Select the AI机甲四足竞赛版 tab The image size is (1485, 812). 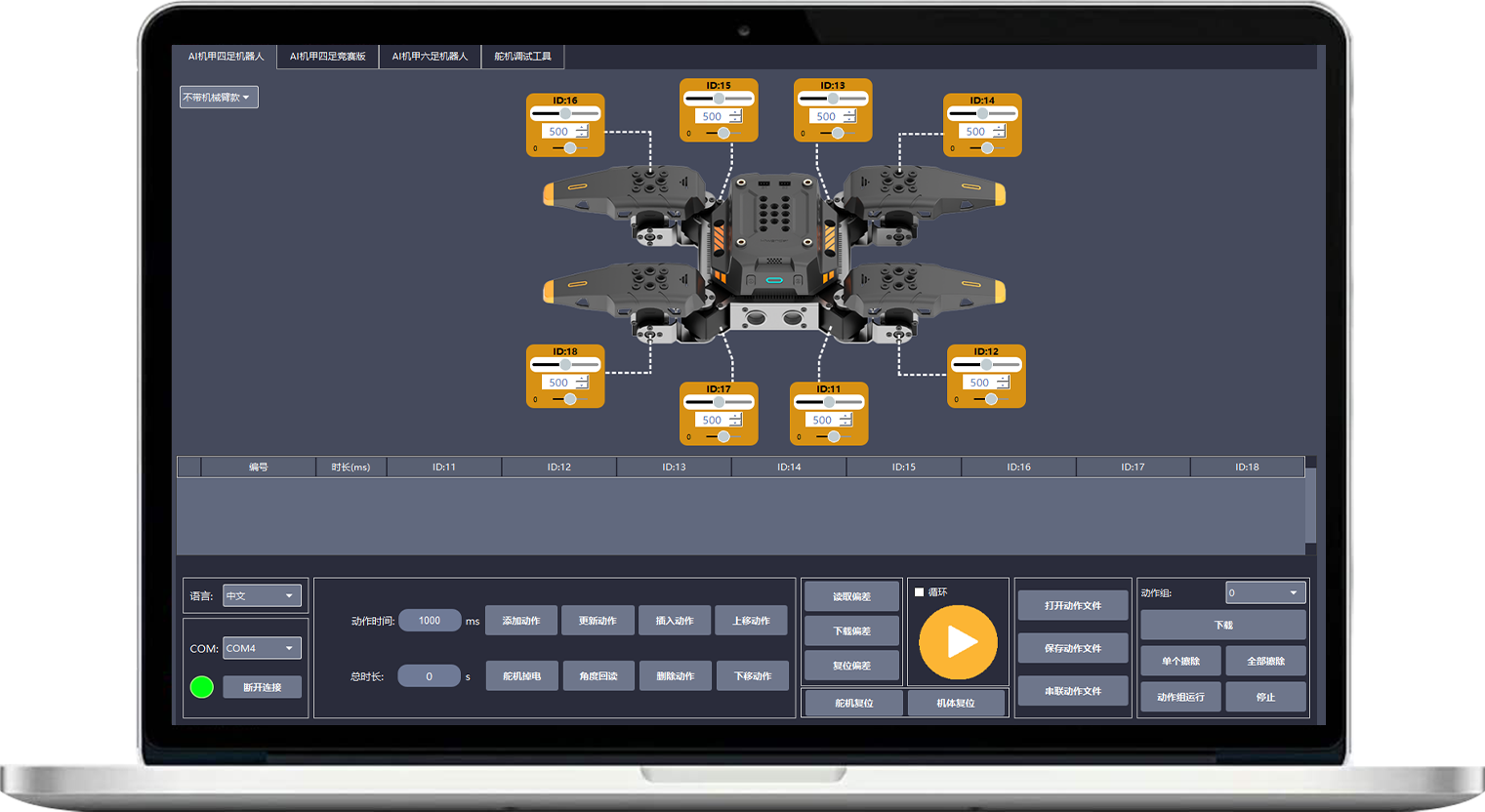[327, 57]
